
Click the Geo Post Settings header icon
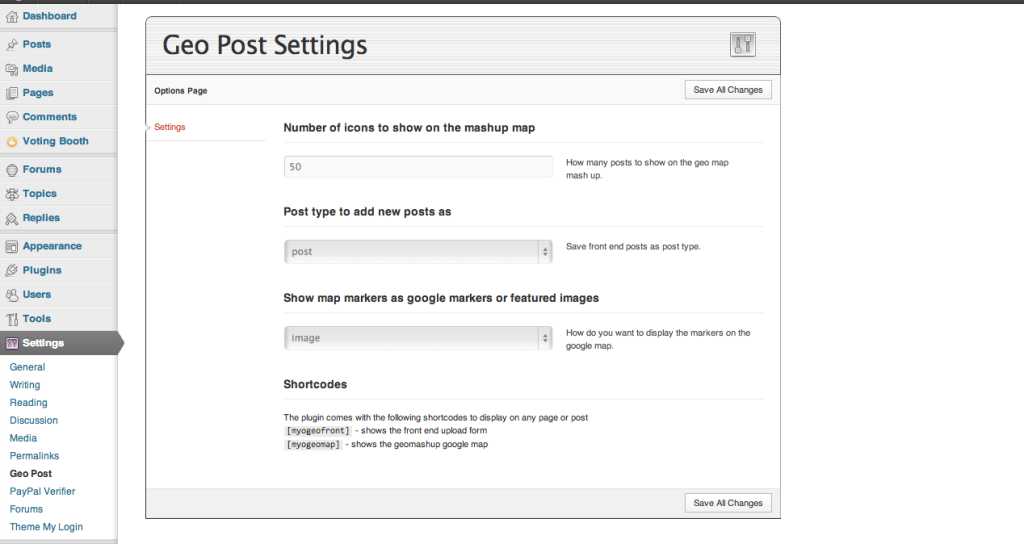(x=743, y=44)
